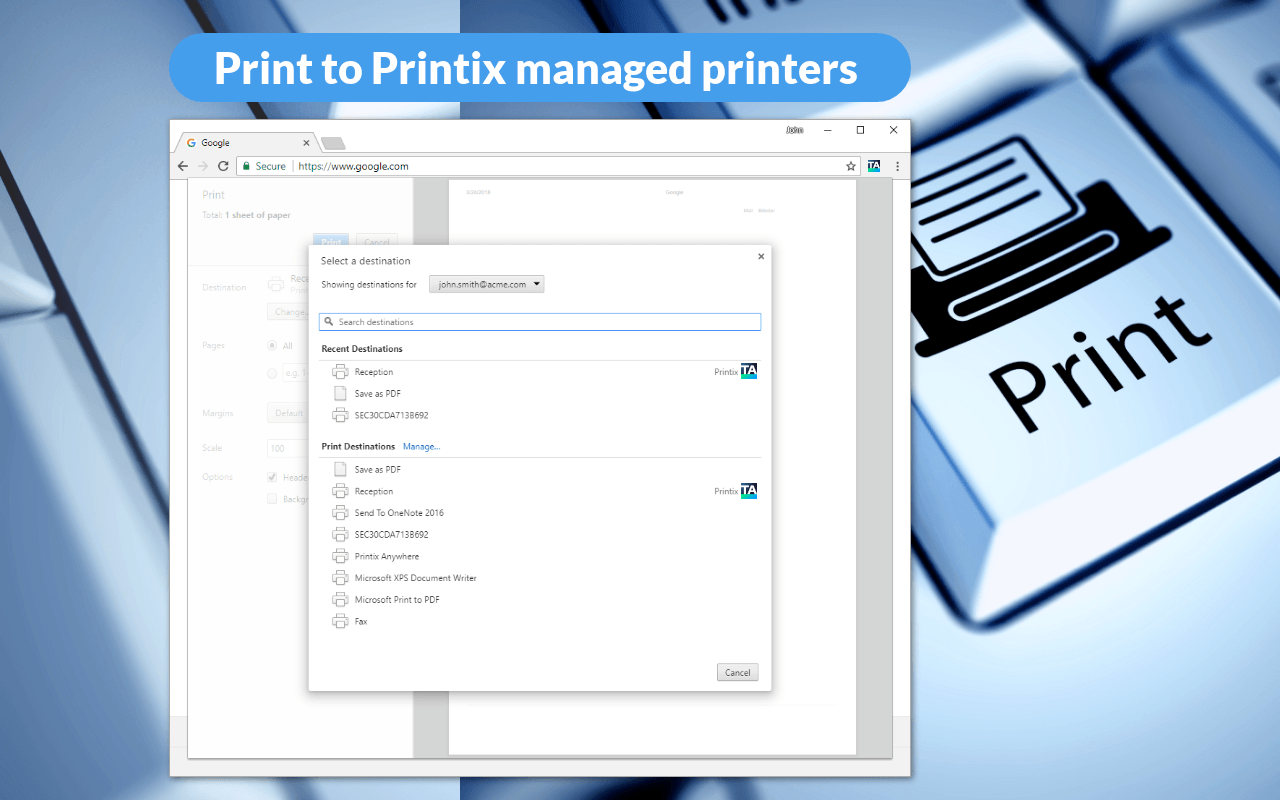Click the bookmark star in the address bar

[x=849, y=166]
